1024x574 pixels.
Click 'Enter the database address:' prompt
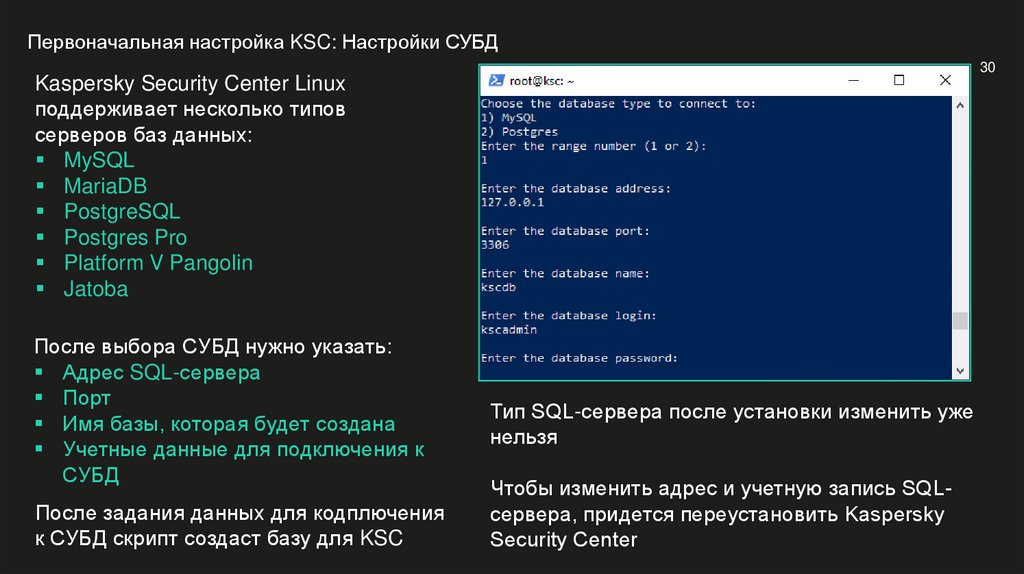[x=575, y=189]
